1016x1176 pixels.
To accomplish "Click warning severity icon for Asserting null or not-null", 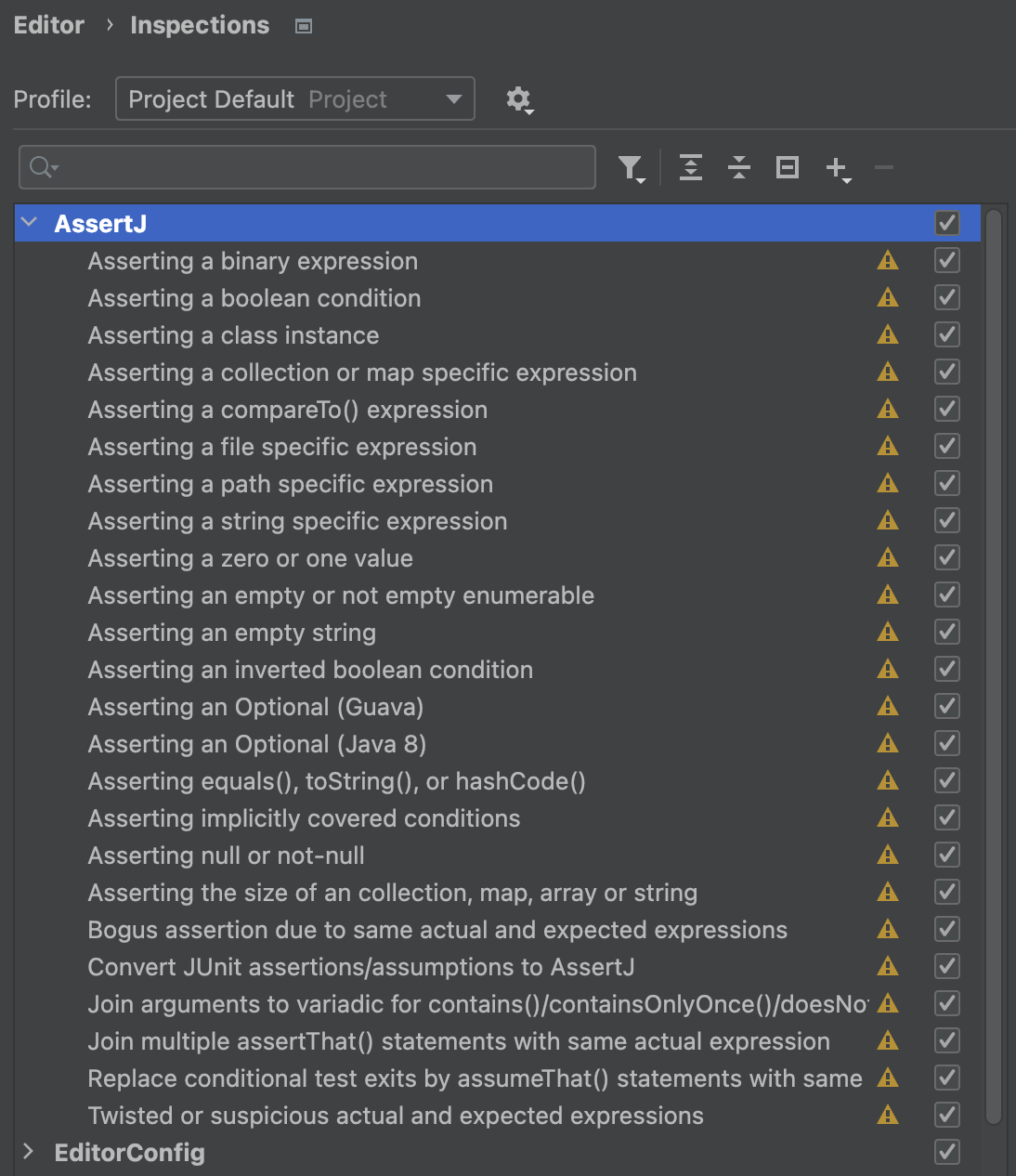I will tap(888, 855).
